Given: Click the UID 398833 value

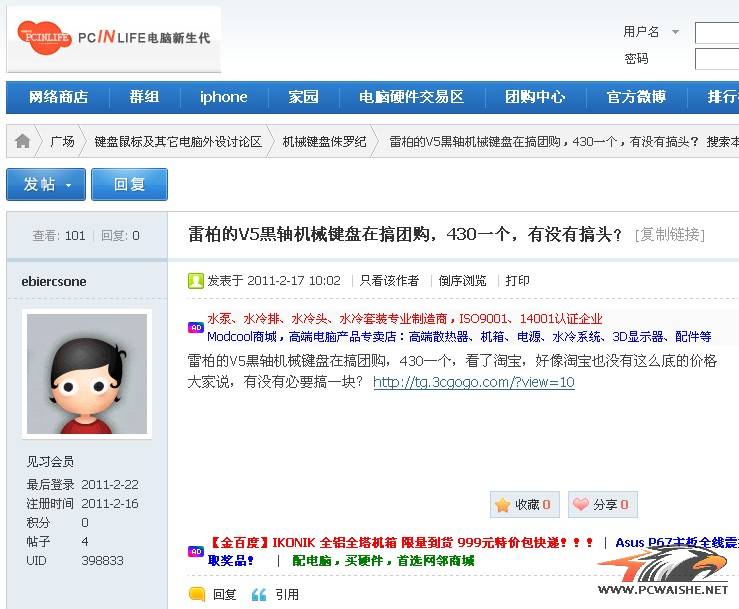Looking at the screenshot, I should (x=102, y=561).
